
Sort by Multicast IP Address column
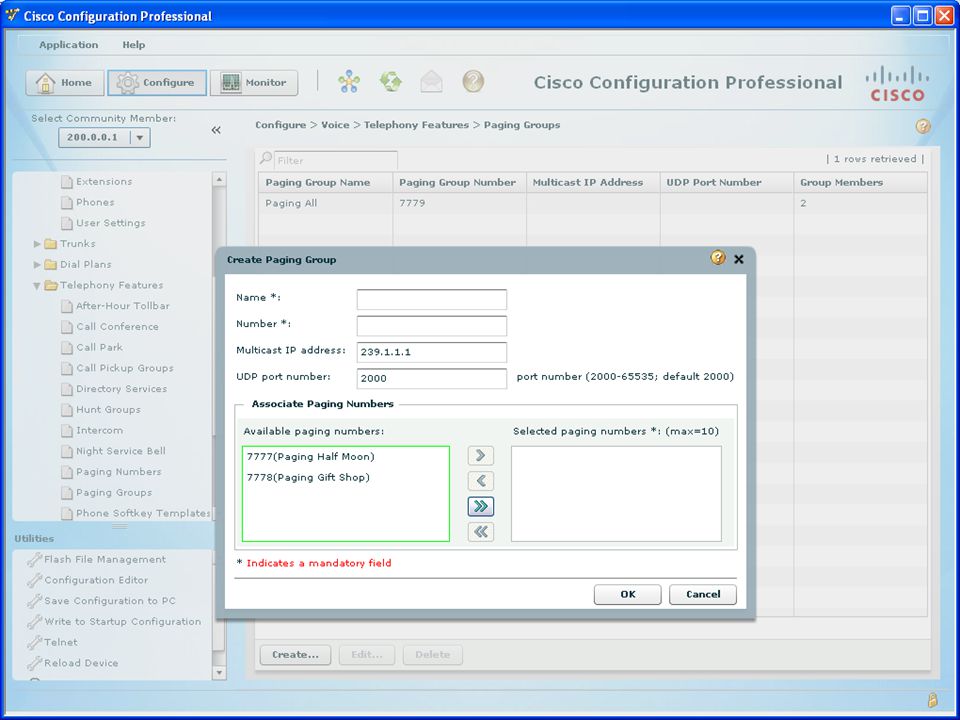593,182
